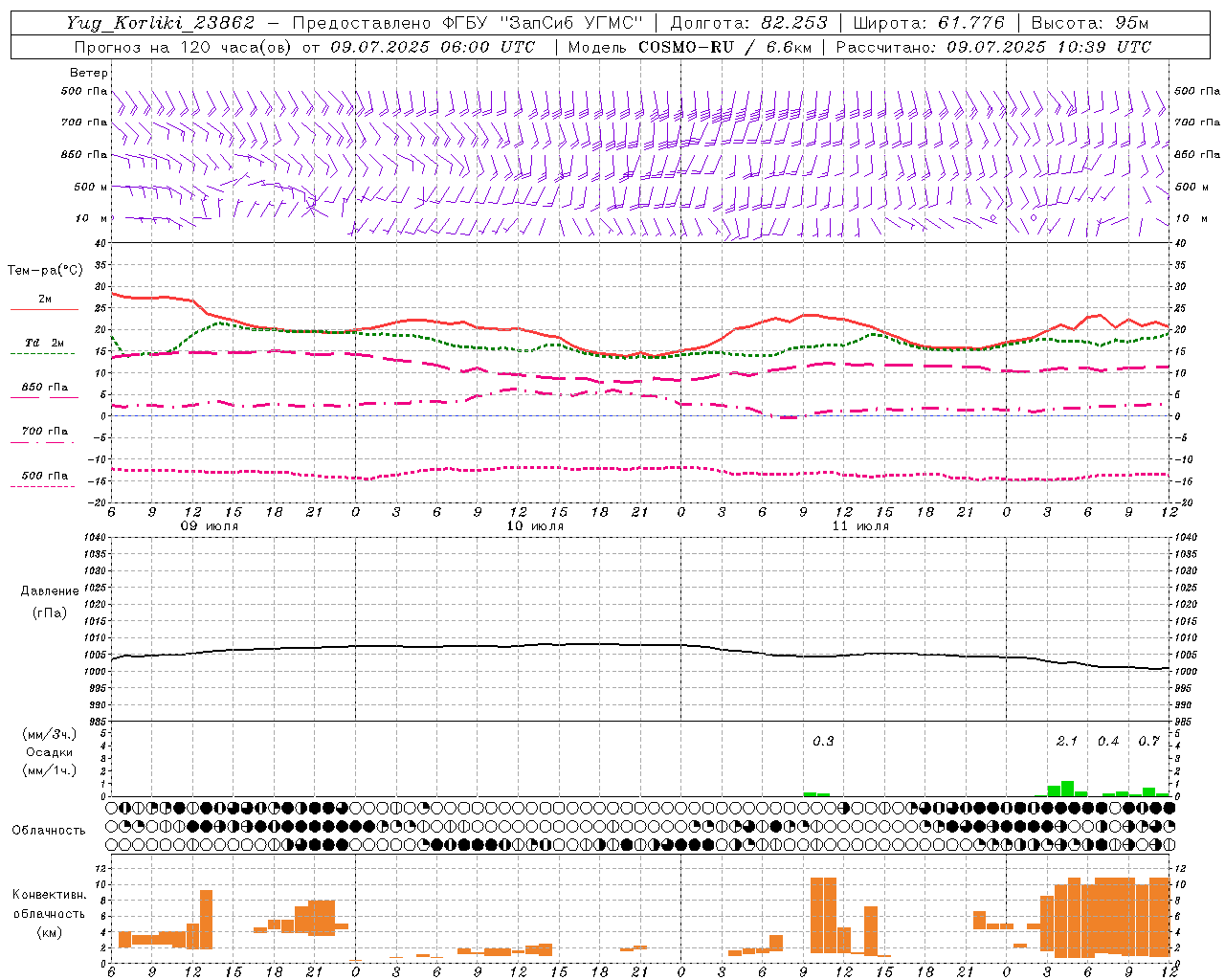Click the (км) convective cloud unit label
Image resolution: width=1225 pixels, height=980 pixels.
[x=50, y=932]
